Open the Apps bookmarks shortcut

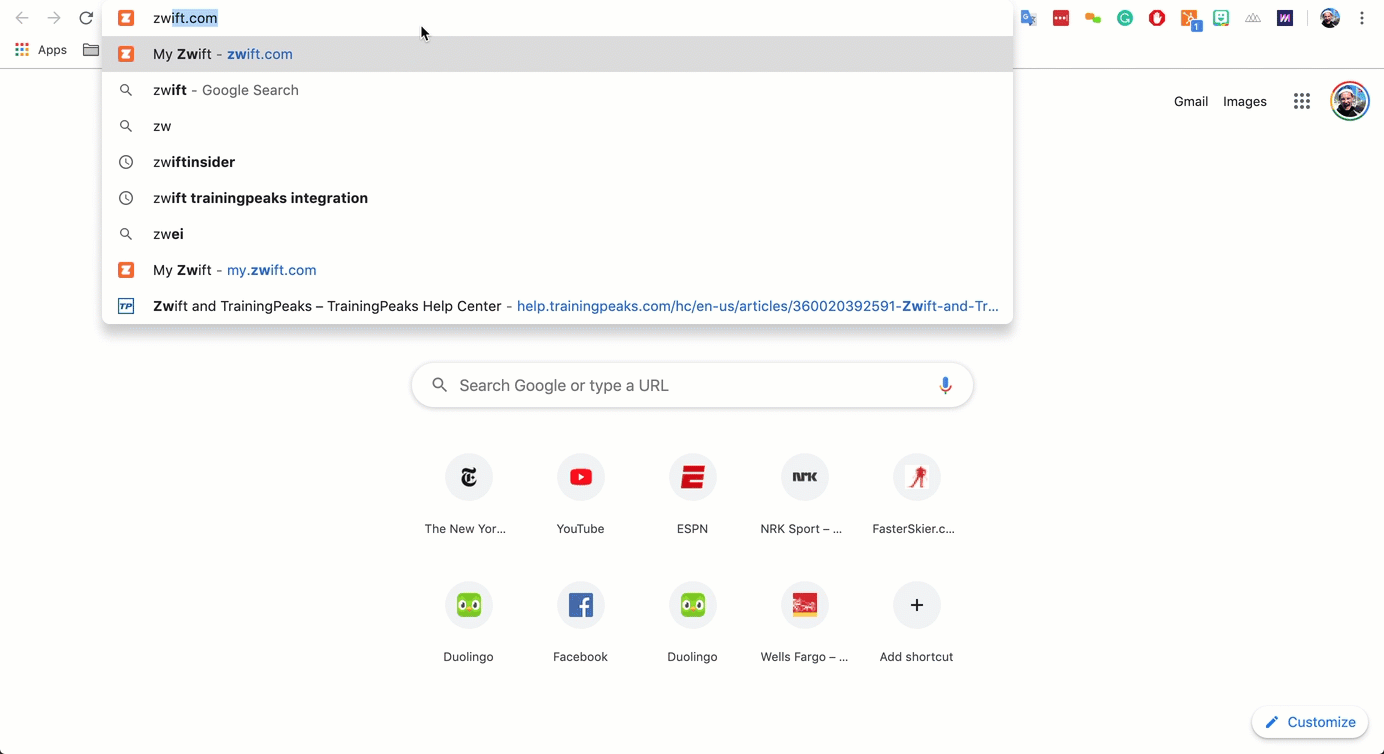pyautogui.click(x=41, y=50)
